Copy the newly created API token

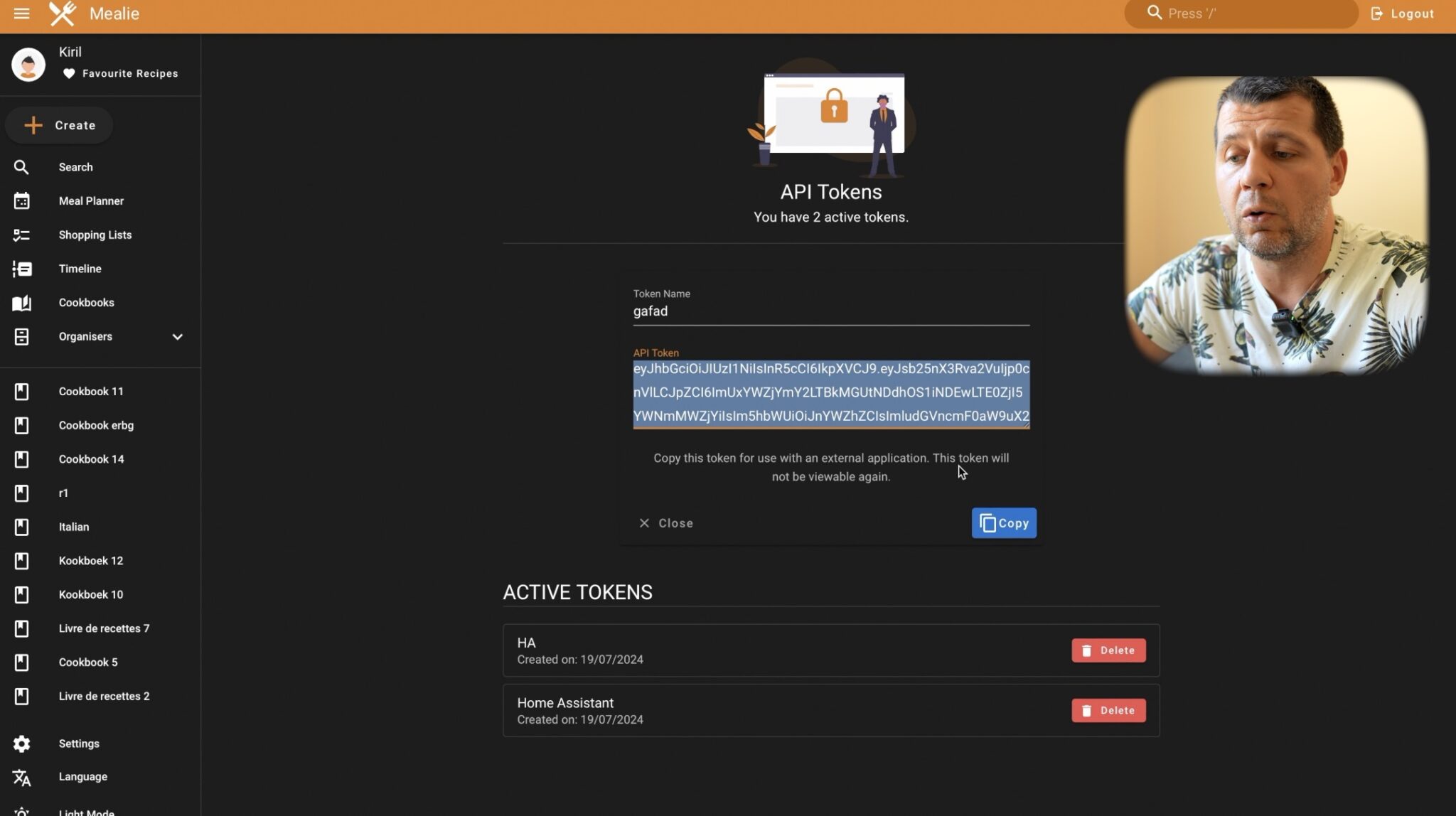click(1004, 522)
